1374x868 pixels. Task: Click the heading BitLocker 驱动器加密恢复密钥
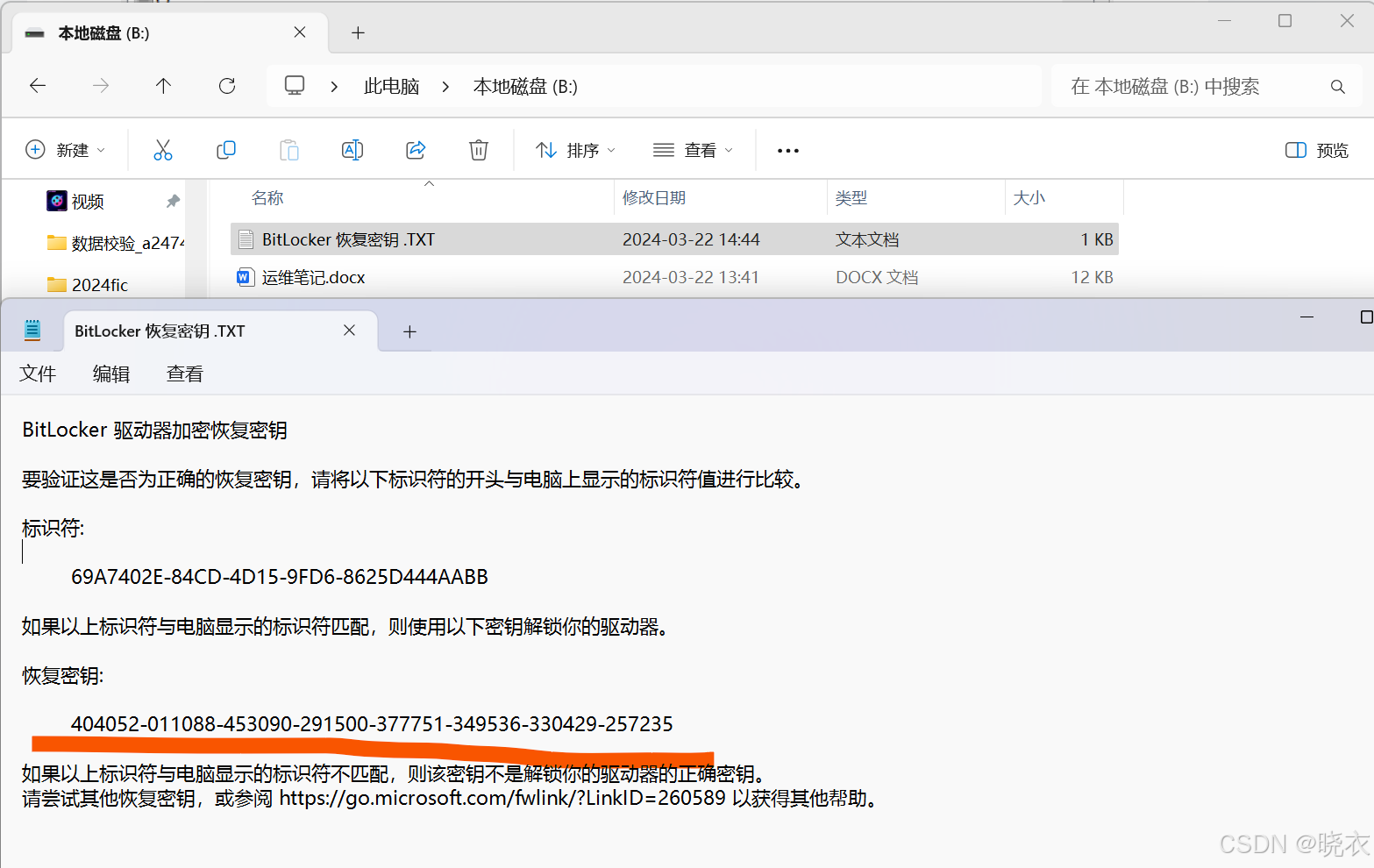[154, 430]
